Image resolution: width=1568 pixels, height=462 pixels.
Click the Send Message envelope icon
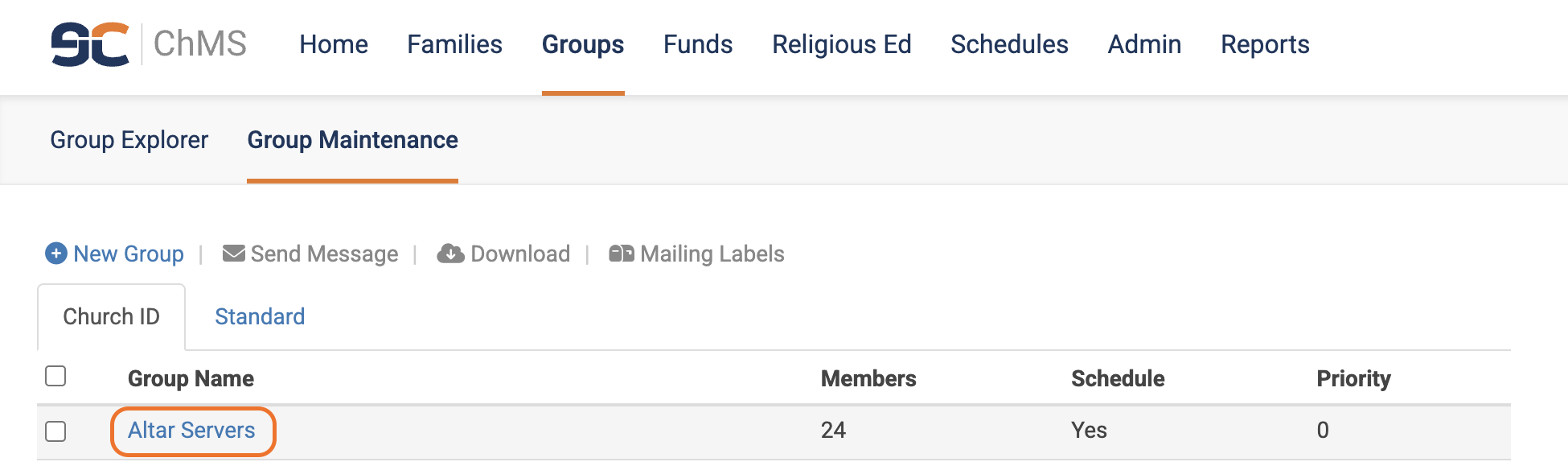pos(234,254)
